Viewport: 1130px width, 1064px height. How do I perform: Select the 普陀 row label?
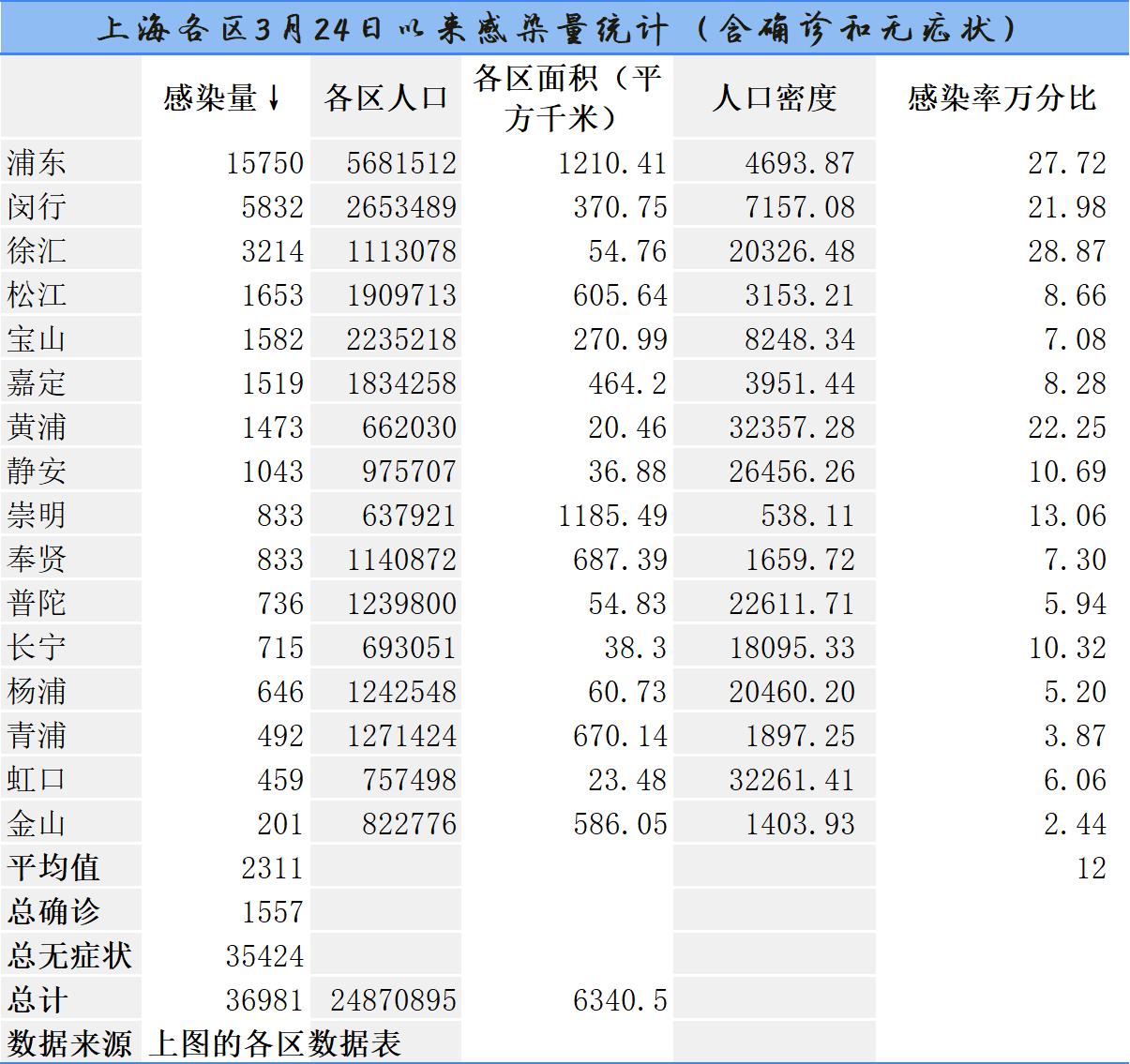[37, 604]
